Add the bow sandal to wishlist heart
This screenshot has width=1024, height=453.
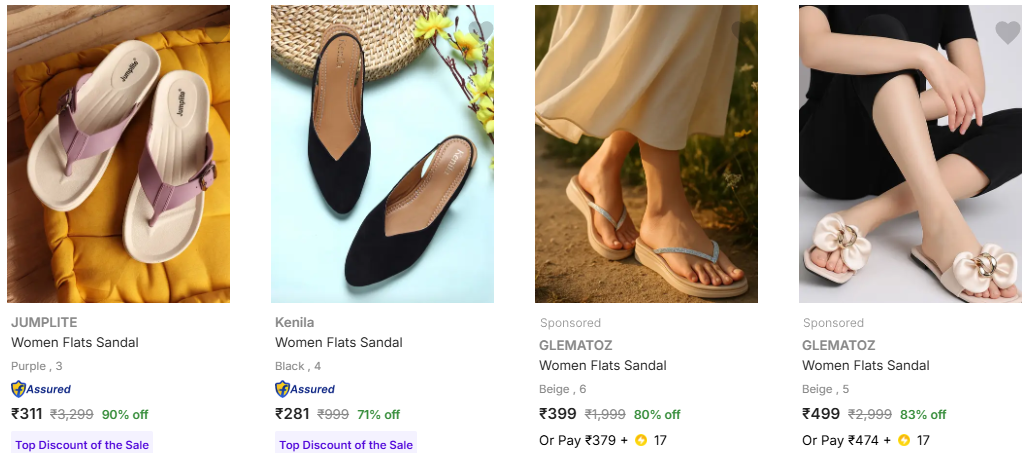tap(1007, 33)
